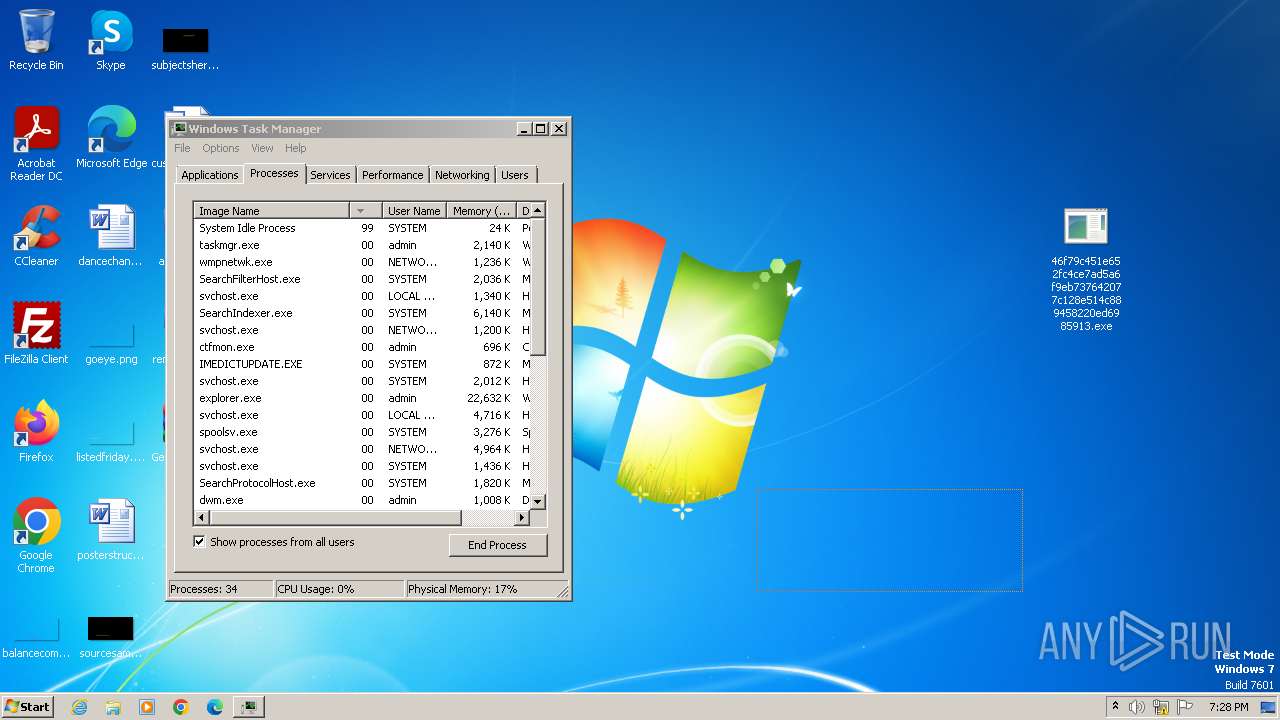The height and width of the screenshot is (720, 1280).
Task: Click the taskbar clock 7:28 PM
Action: click(x=1229, y=707)
